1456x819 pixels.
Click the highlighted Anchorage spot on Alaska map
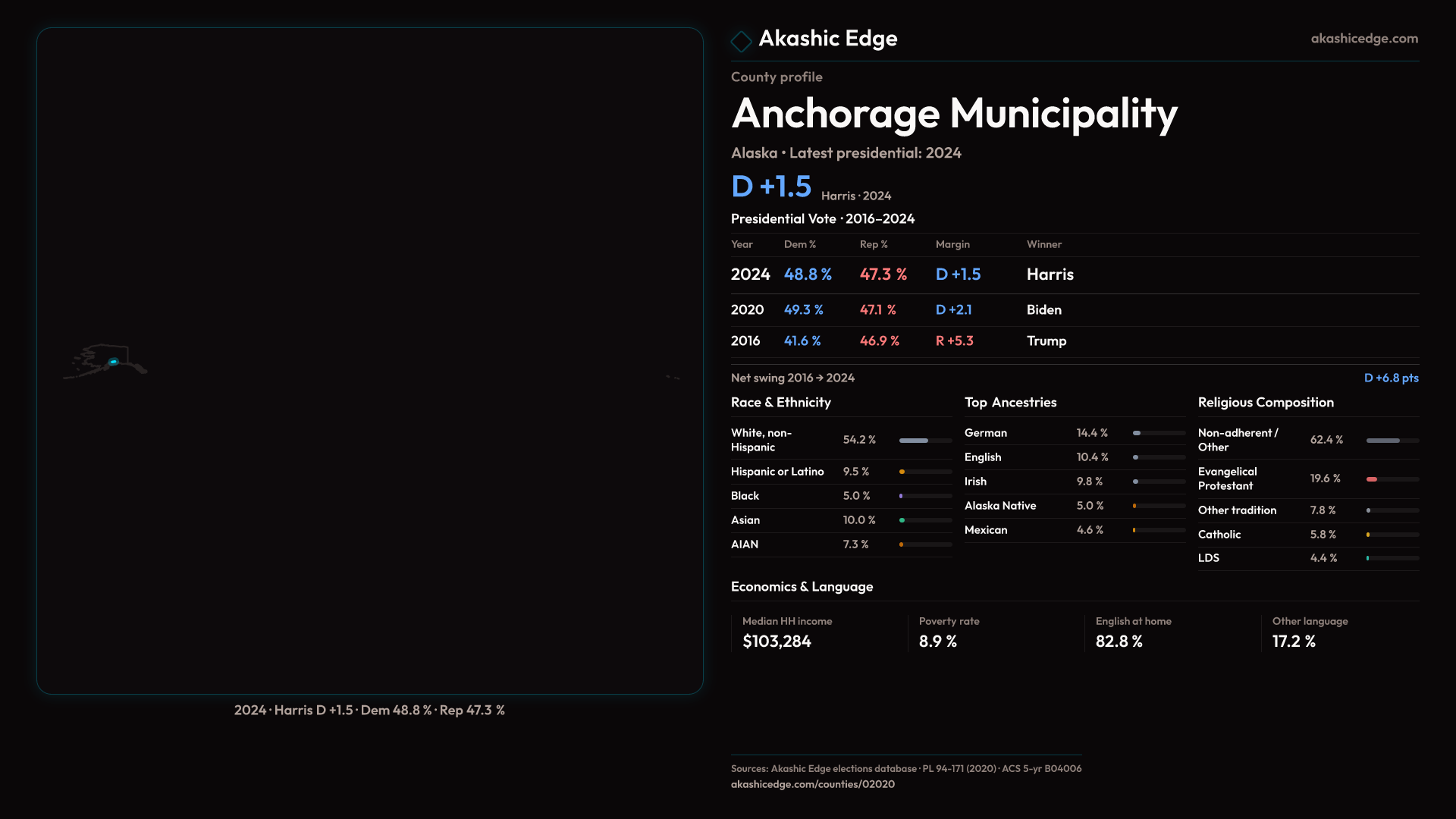[x=114, y=362]
